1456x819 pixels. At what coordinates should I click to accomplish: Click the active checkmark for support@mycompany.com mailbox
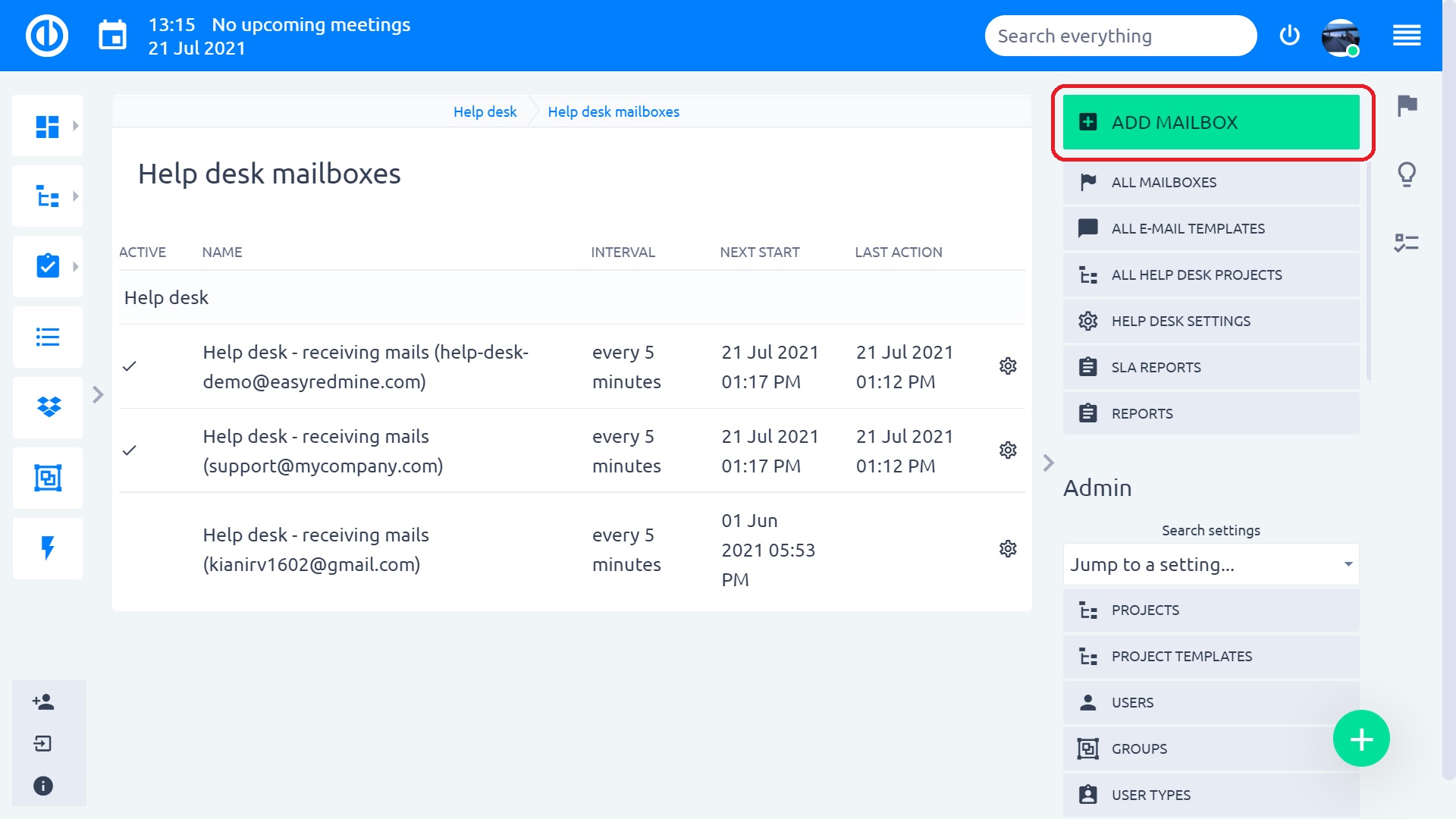click(130, 450)
